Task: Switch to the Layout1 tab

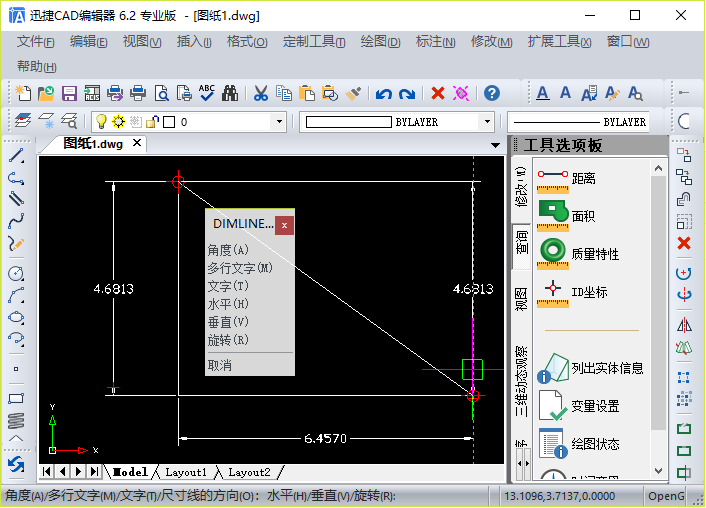Action: [x=186, y=472]
